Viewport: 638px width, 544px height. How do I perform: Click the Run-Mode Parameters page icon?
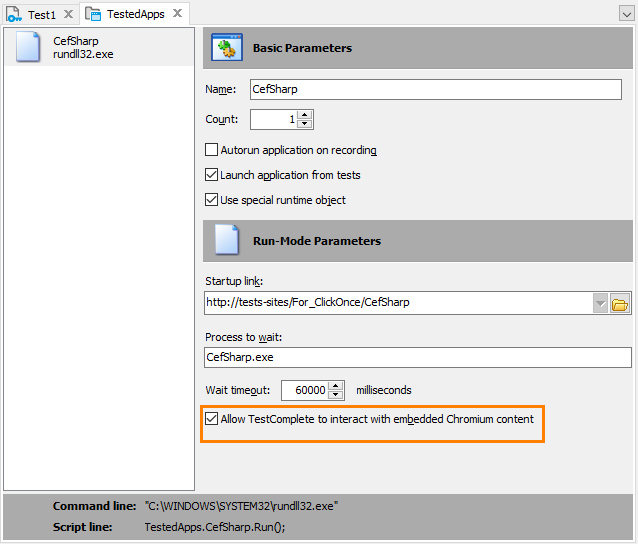pos(227,240)
